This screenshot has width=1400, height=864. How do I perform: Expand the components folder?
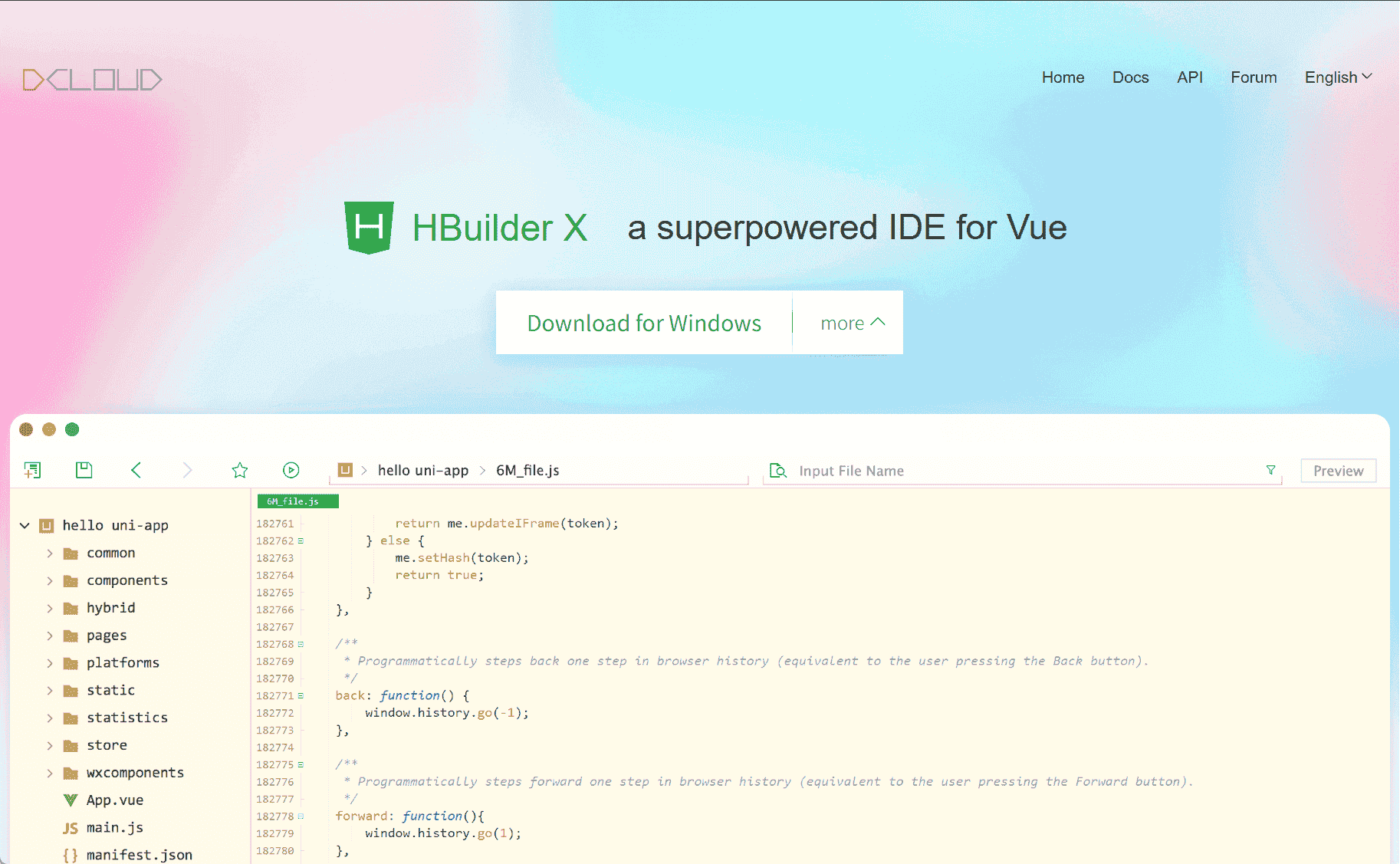[49, 580]
